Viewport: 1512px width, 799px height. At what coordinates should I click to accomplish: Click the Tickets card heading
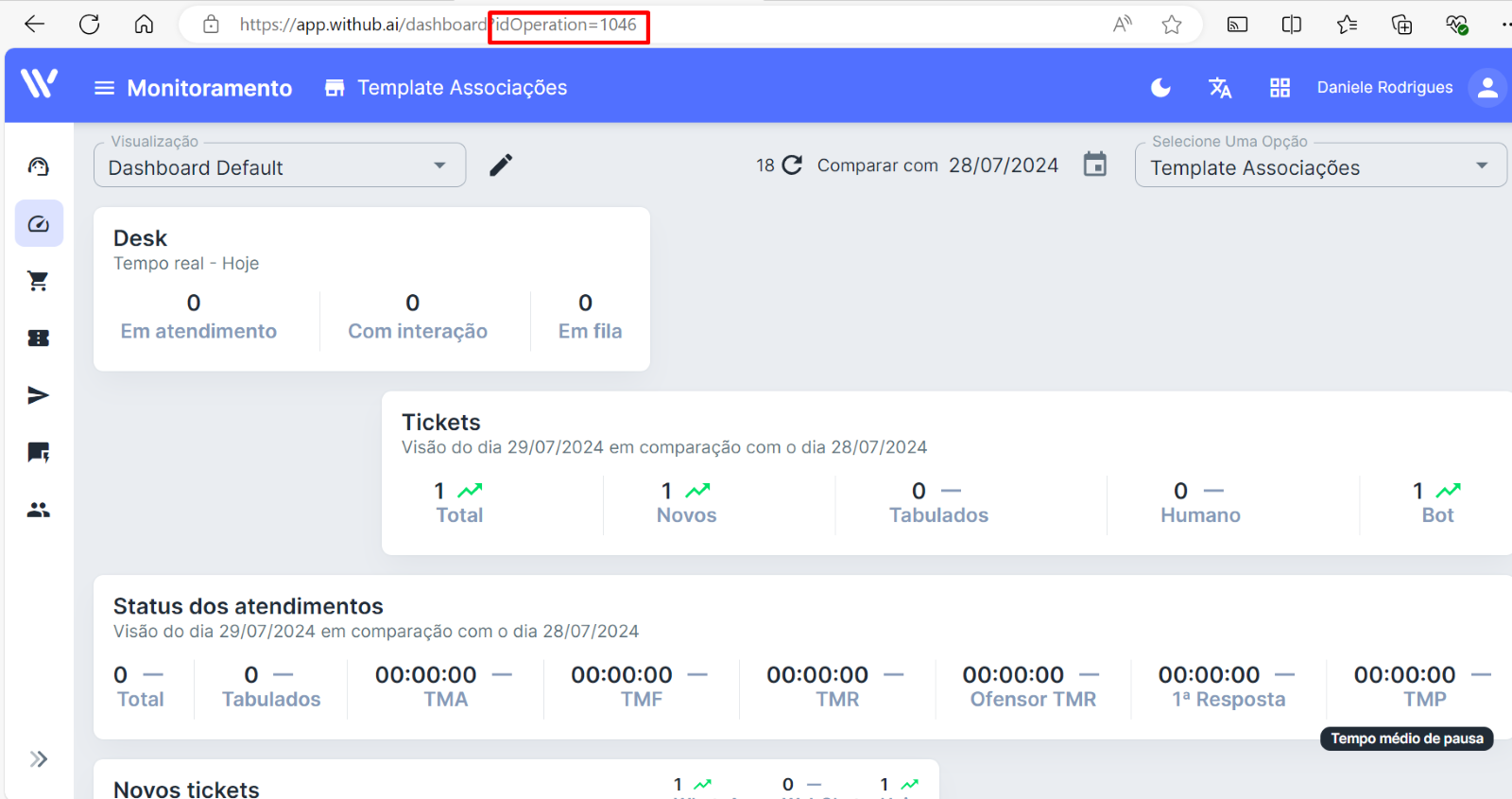point(441,423)
